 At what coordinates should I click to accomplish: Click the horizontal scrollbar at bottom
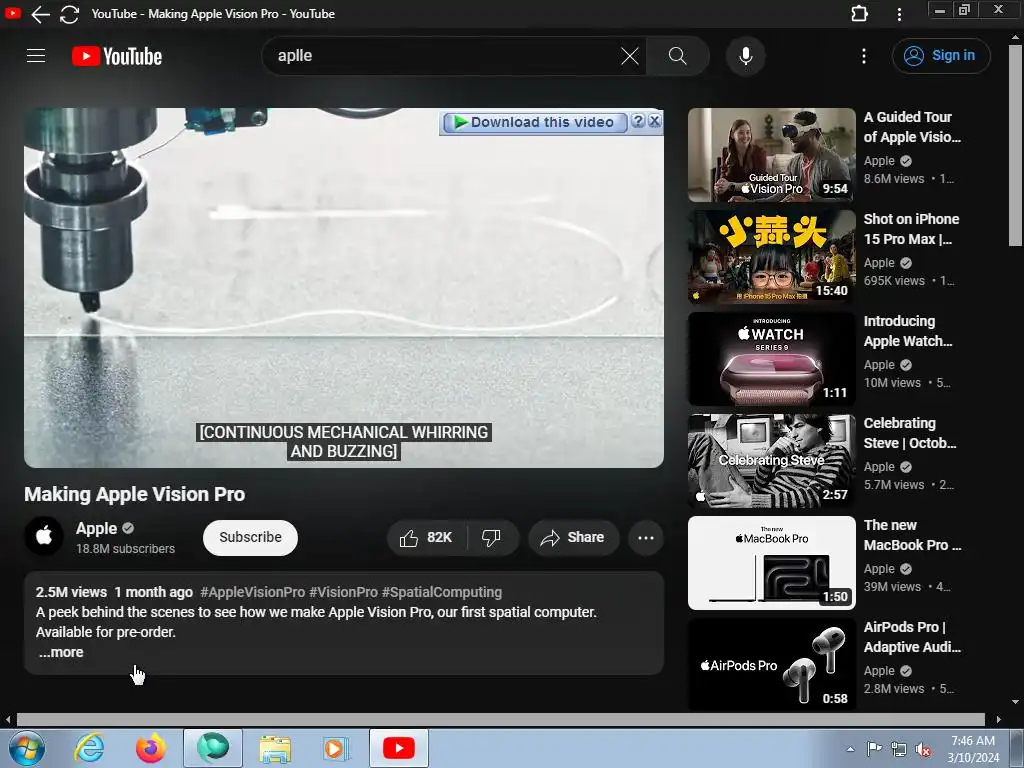[x=500, y=720]
